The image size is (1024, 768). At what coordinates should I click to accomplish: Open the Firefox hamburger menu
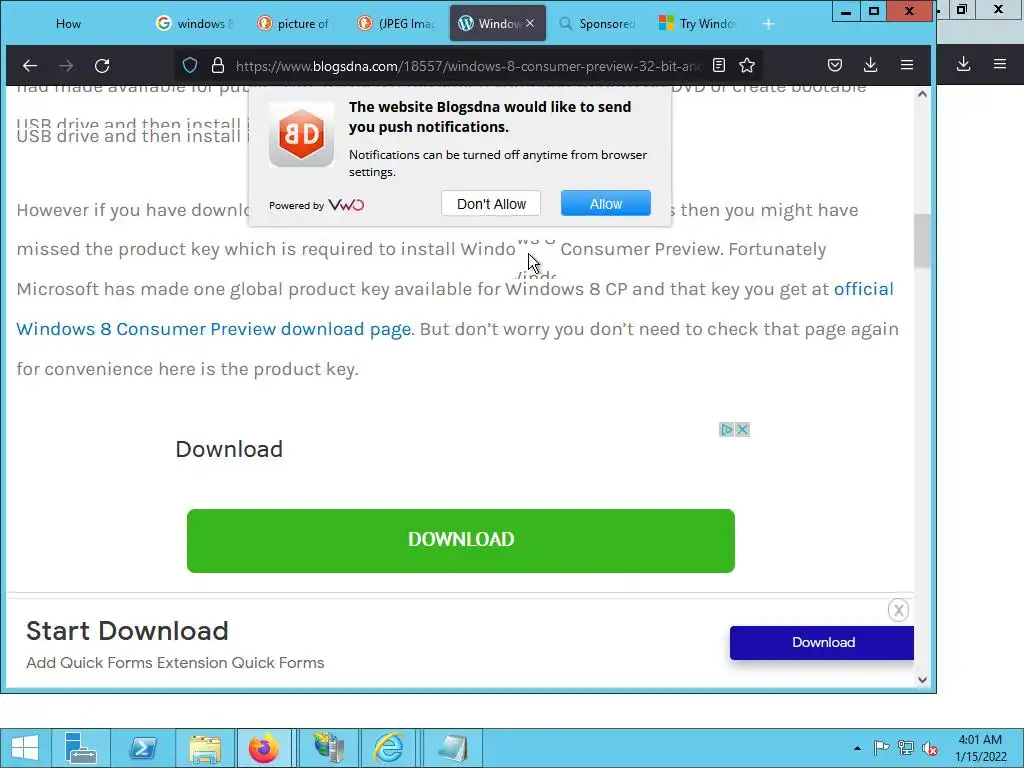(906, 65)
